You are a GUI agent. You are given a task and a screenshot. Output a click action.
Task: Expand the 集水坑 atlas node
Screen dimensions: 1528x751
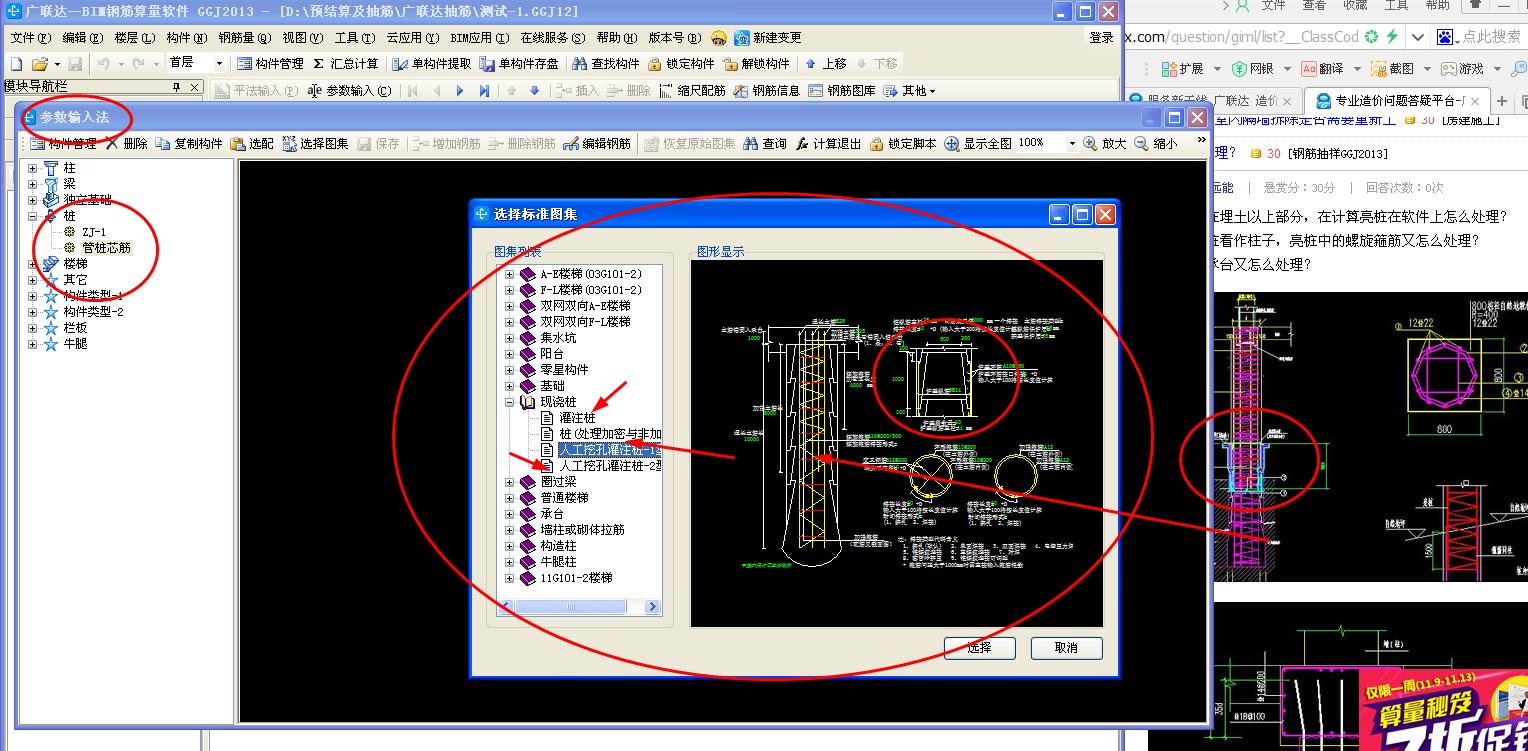click(510, 338)
